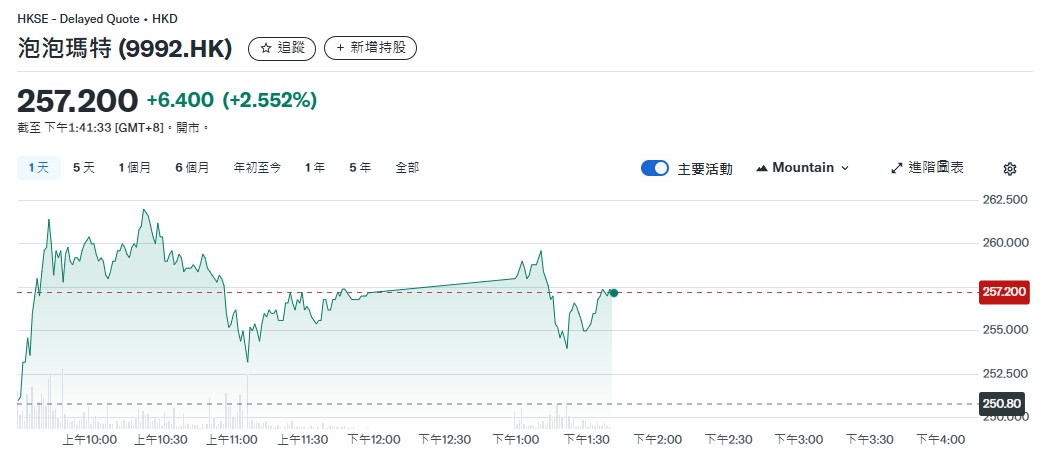1045x459 pixels.
Task: Toggle the 主要活動 switch
Action: click(x=655, y=168)
